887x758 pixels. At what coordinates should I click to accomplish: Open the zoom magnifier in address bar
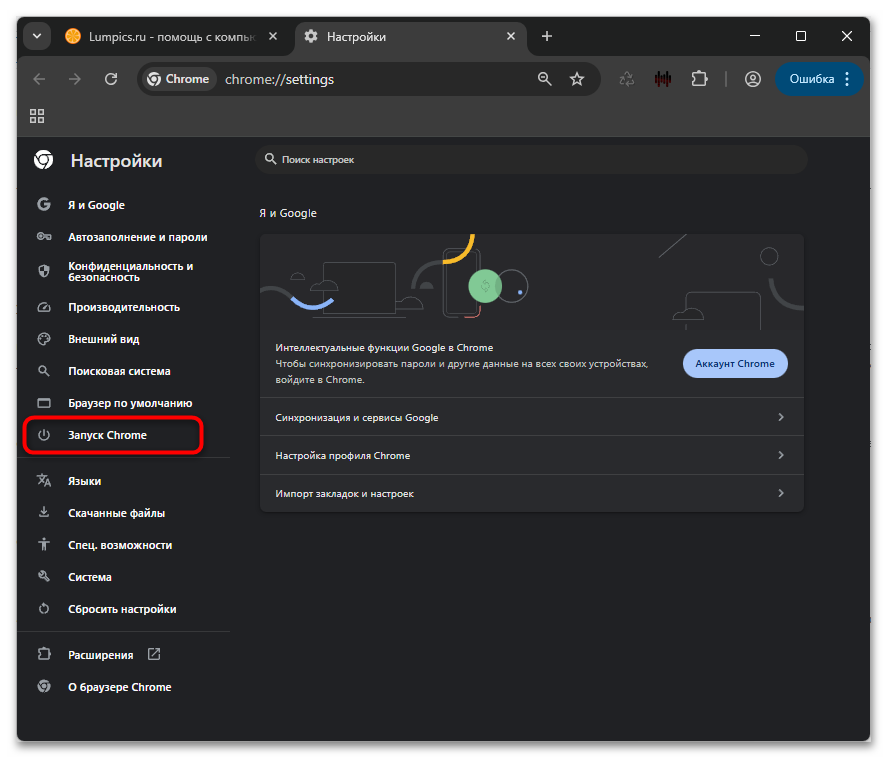pyautogui.click(x=545, y=79)
